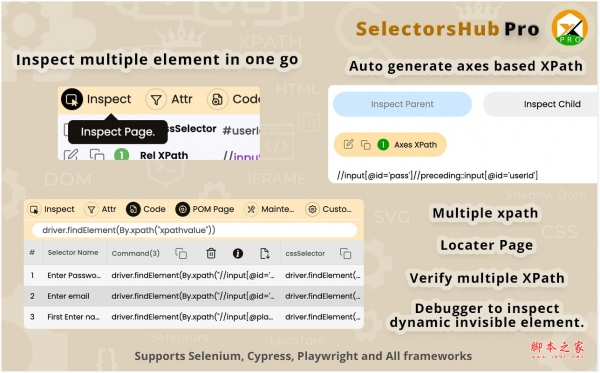
Task: Click the Mainte.. tools icon
Action: [251, 209]
